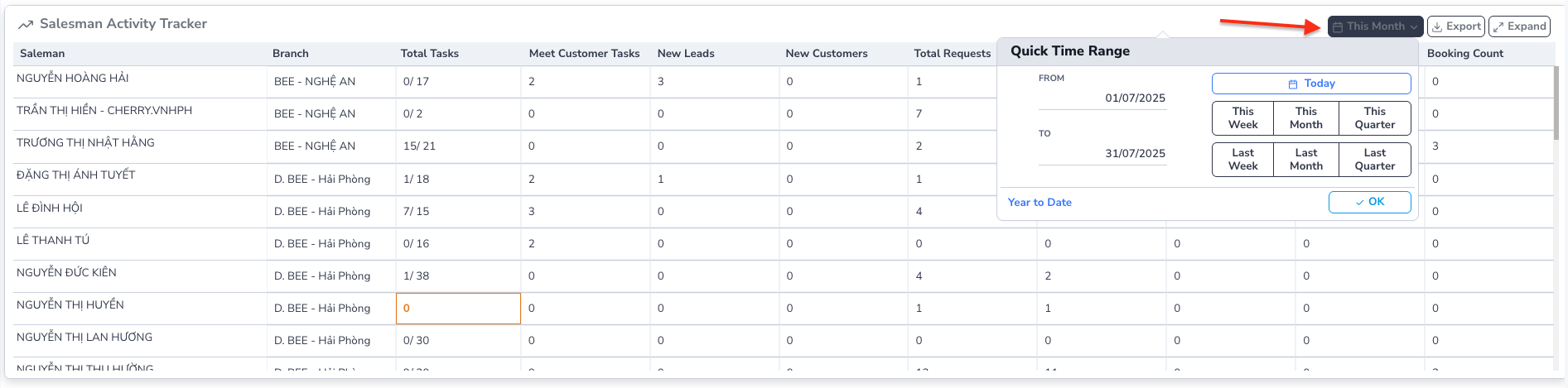Click Total Requests value 7 for TRẦN THỊ HIỀN

pos(919,114)
